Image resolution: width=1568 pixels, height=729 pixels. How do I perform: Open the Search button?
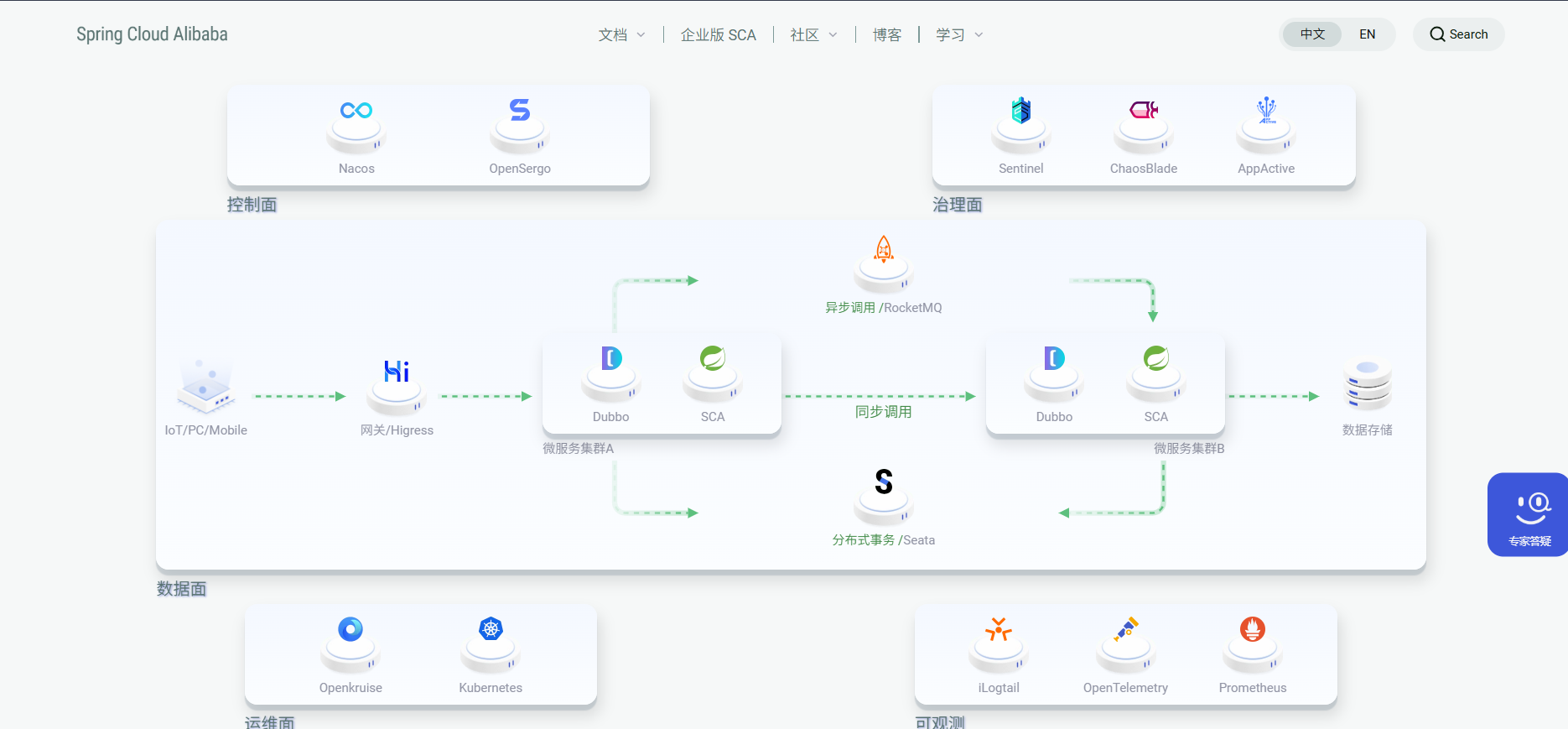[1459, 34]
